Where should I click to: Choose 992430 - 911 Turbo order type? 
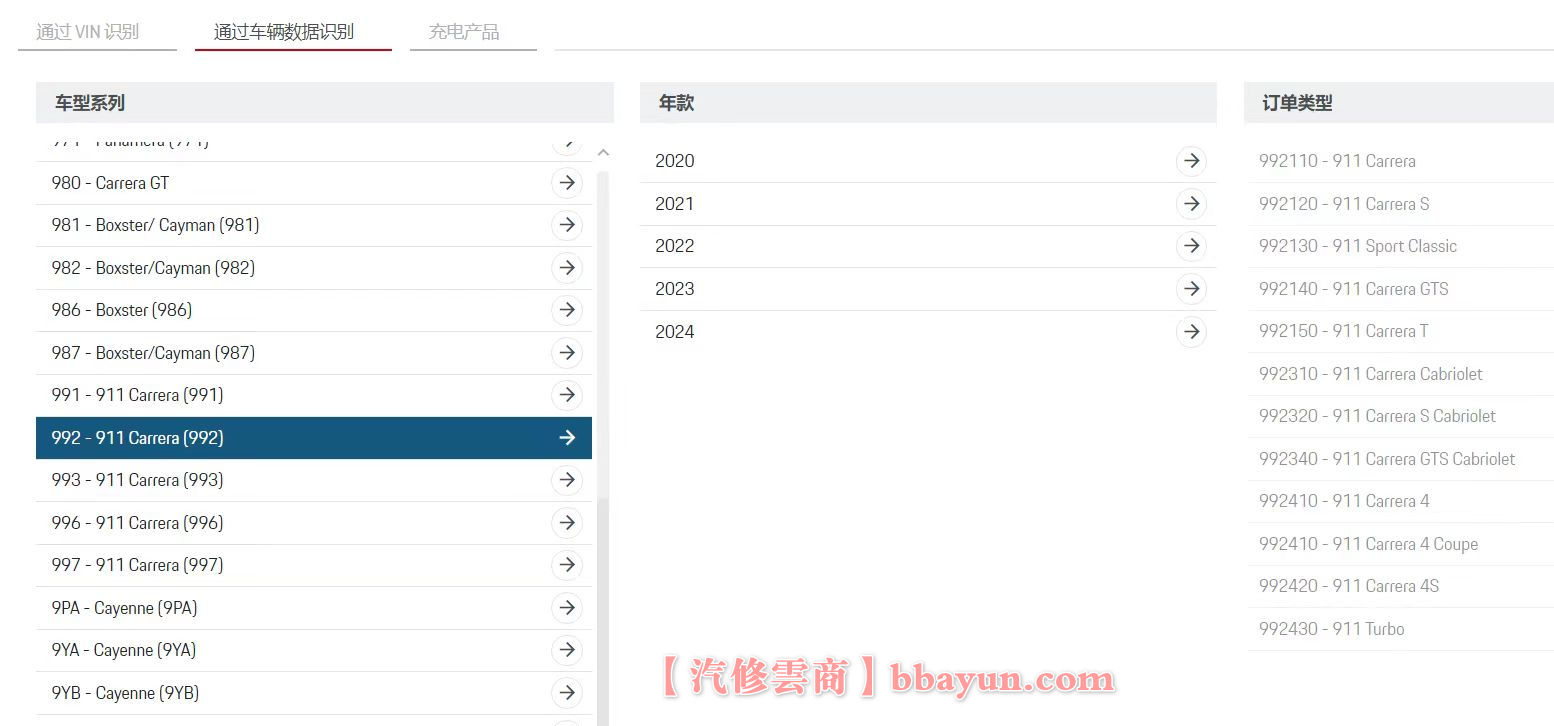(1330, 628)
